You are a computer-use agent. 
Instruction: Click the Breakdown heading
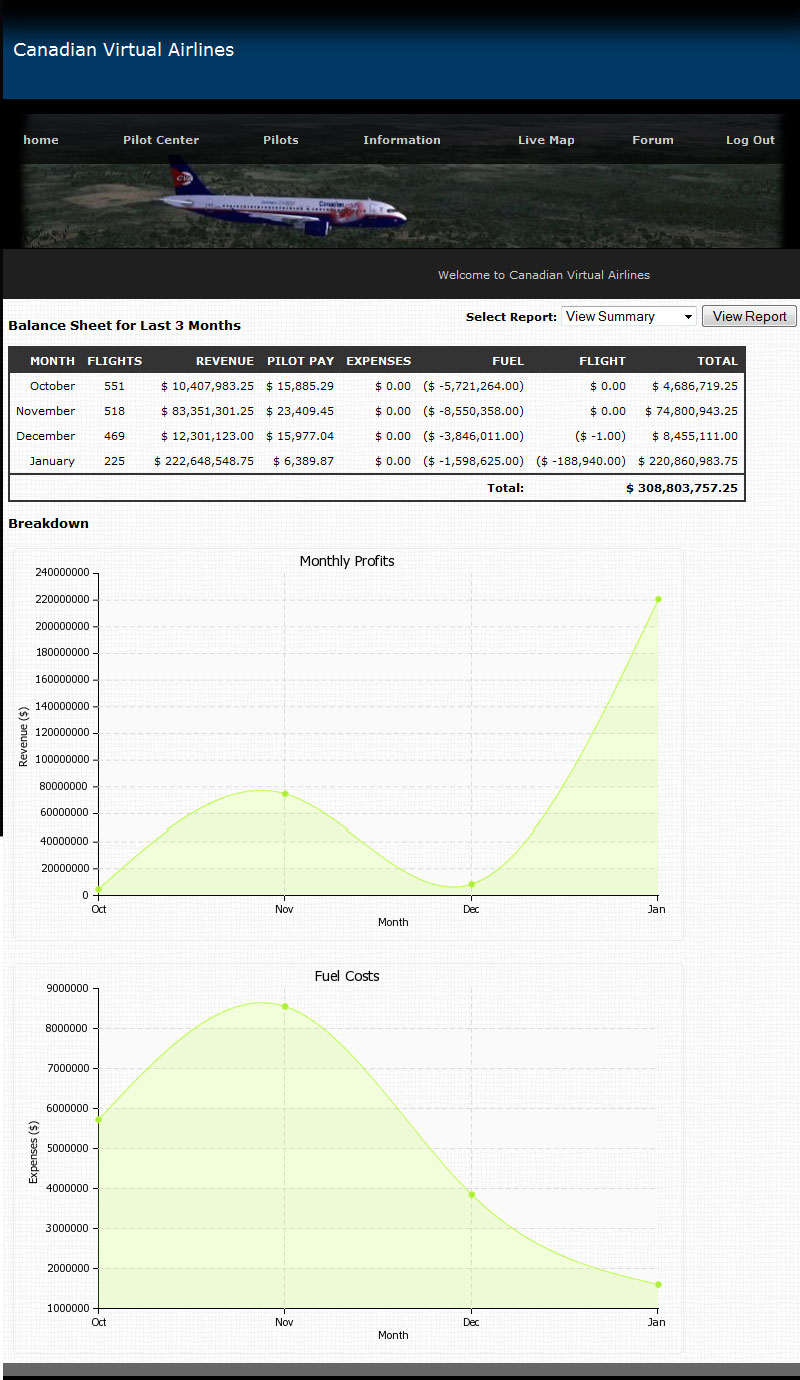pos(48,523)
